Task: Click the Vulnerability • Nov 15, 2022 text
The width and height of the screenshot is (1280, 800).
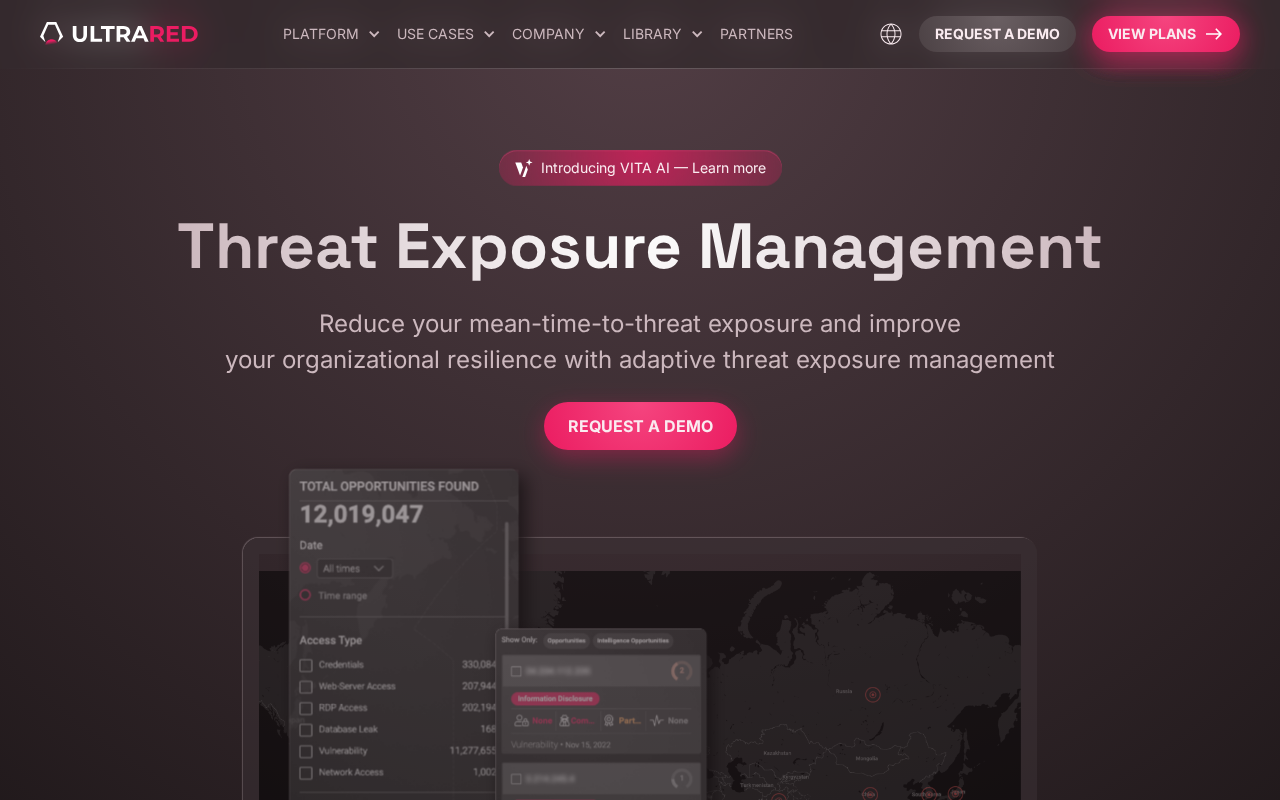Action: coord(561,745)
